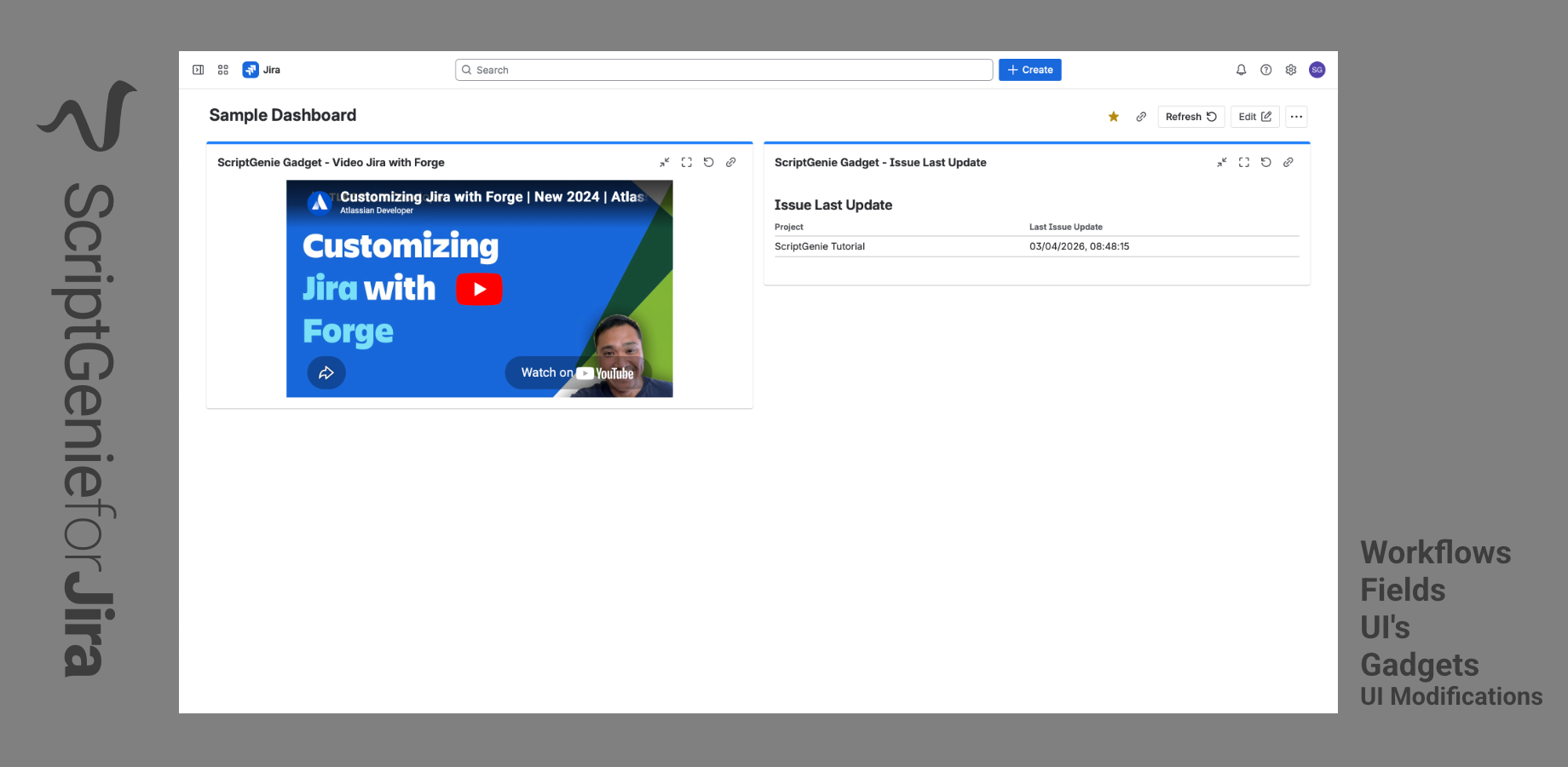Minimize the Video Jira with Forge gadget
Viewport: 1568px width, 767px height.
click(665, 162)
